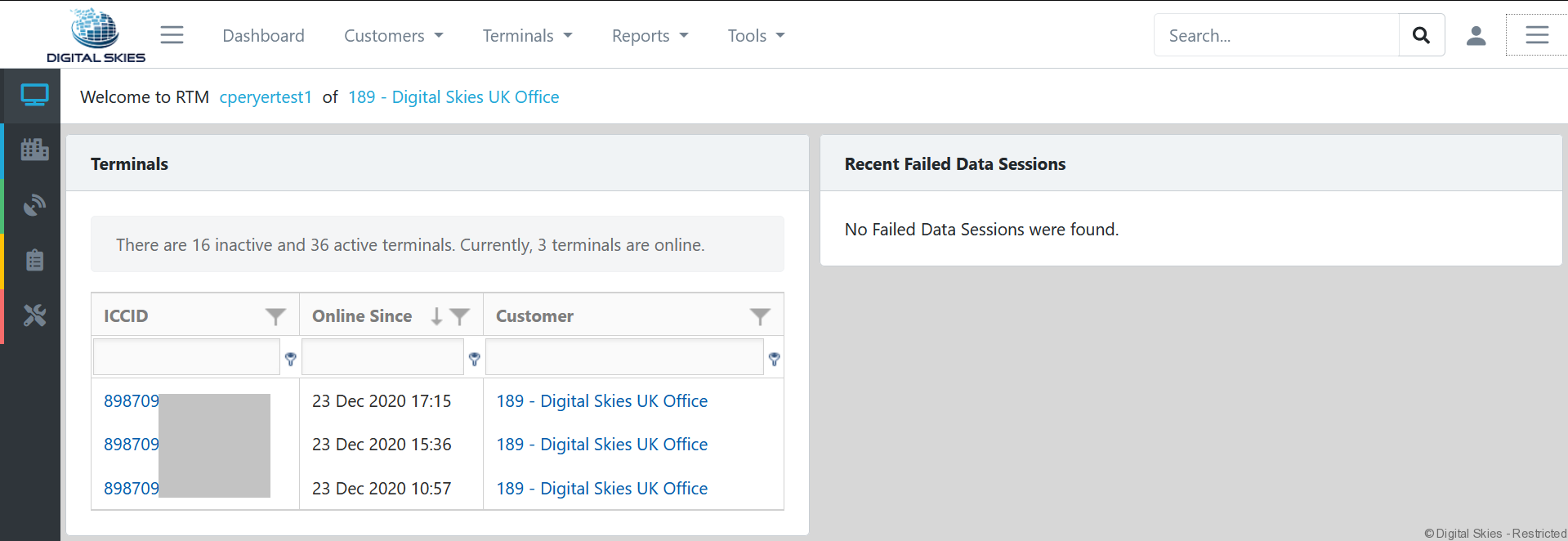Screen dimensions: 1568x541
Task: Open the wrench tools sidebar icon
Action: pyautogui.click(x=34, y=315)
